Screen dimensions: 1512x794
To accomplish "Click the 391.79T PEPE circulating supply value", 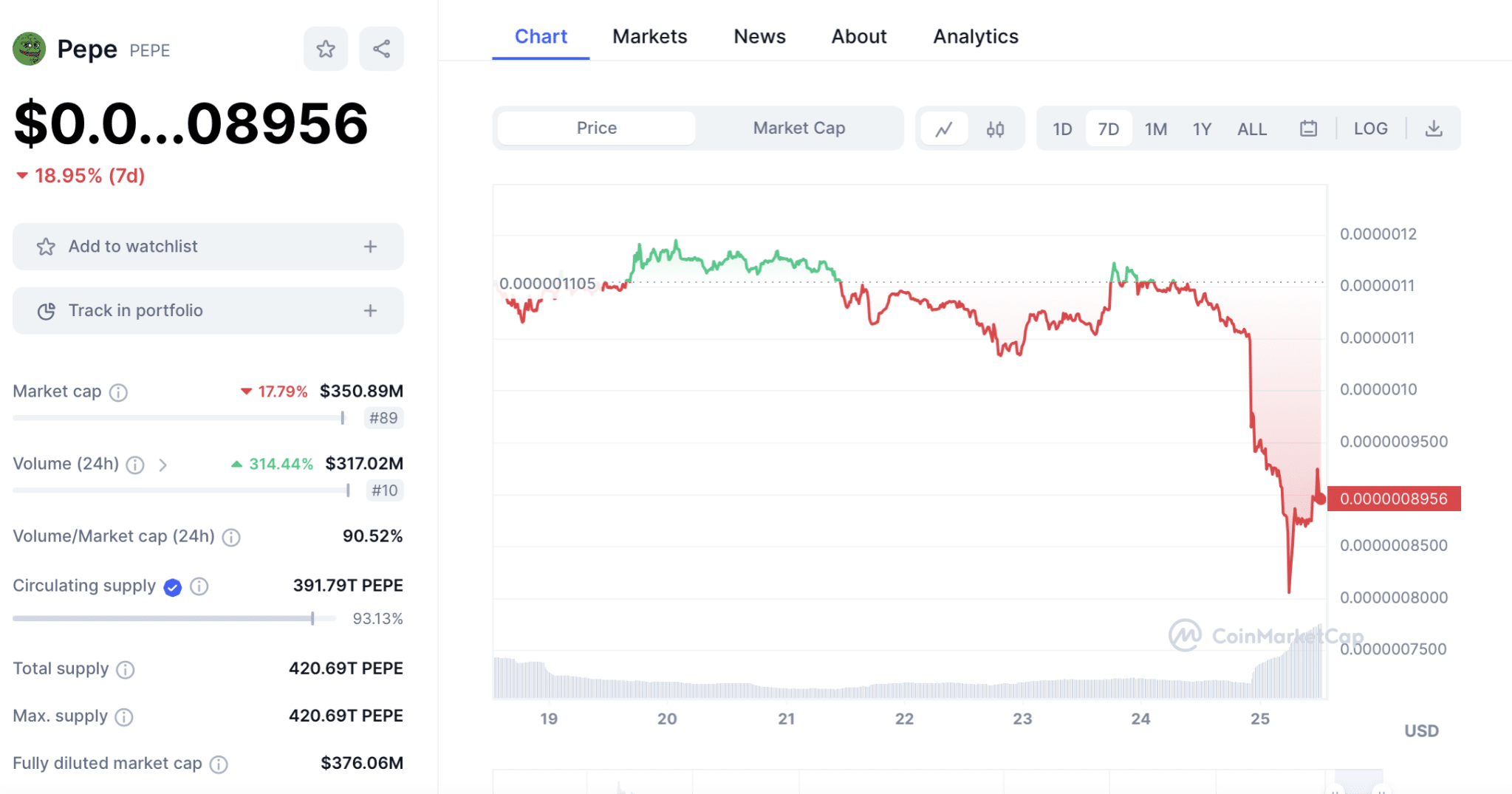I will pyautogui.click(x=348, y=585).
